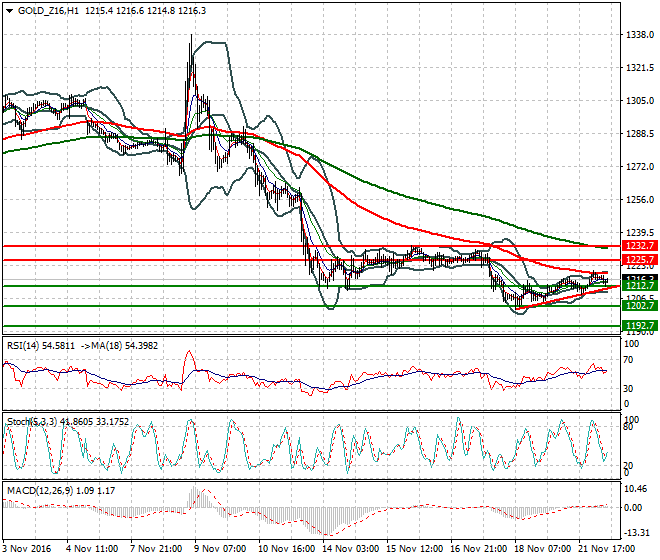660x560 pixels.
Task: Click the Stochastic scale value 20
Action: pos(628,466)
